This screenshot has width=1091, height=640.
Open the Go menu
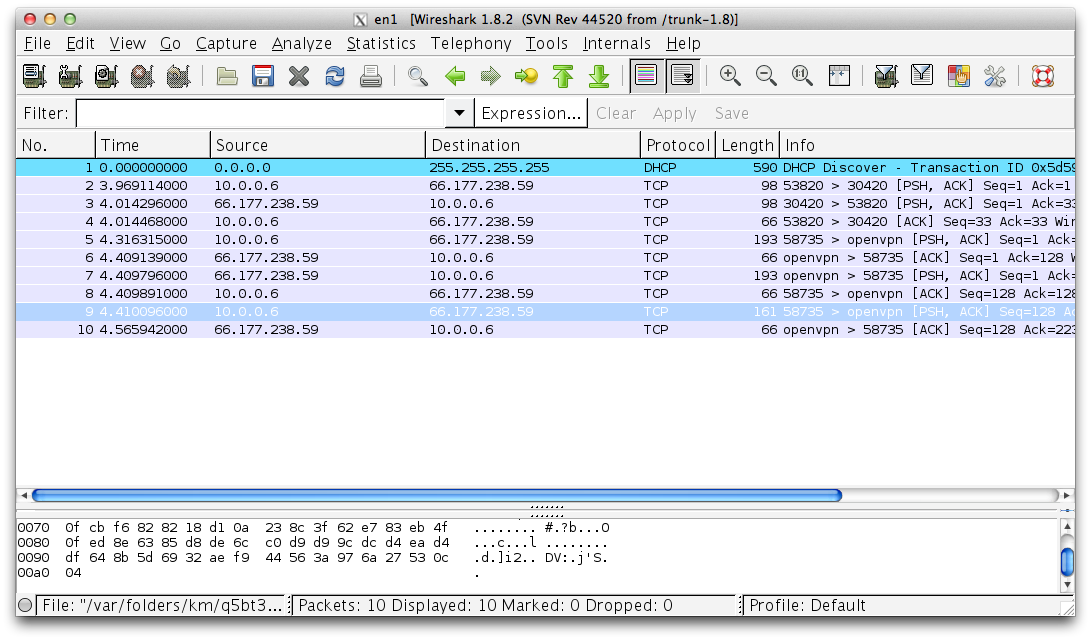pyautogui.click(x=170, y=44)
